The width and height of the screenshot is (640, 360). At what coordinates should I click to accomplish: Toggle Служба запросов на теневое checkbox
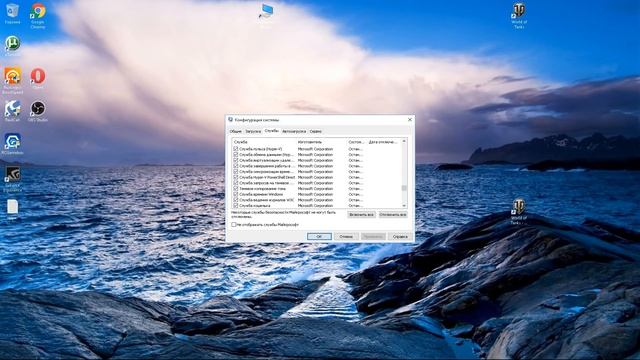click(x=236, y=183)
